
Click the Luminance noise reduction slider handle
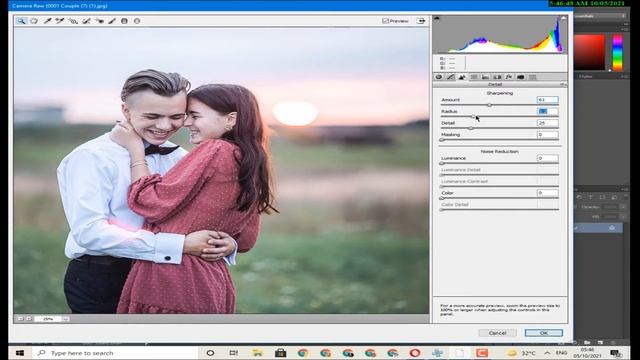pos(442,163)
